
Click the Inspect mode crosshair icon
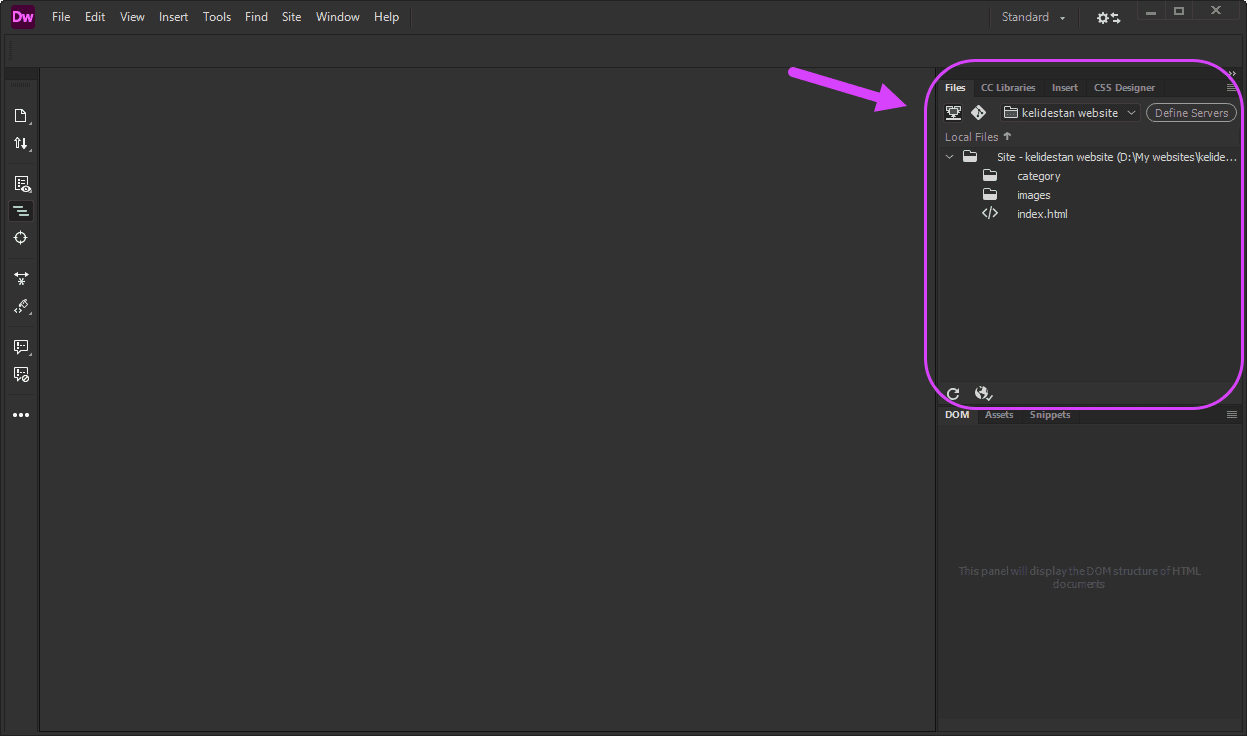click(x=21, y=238)
